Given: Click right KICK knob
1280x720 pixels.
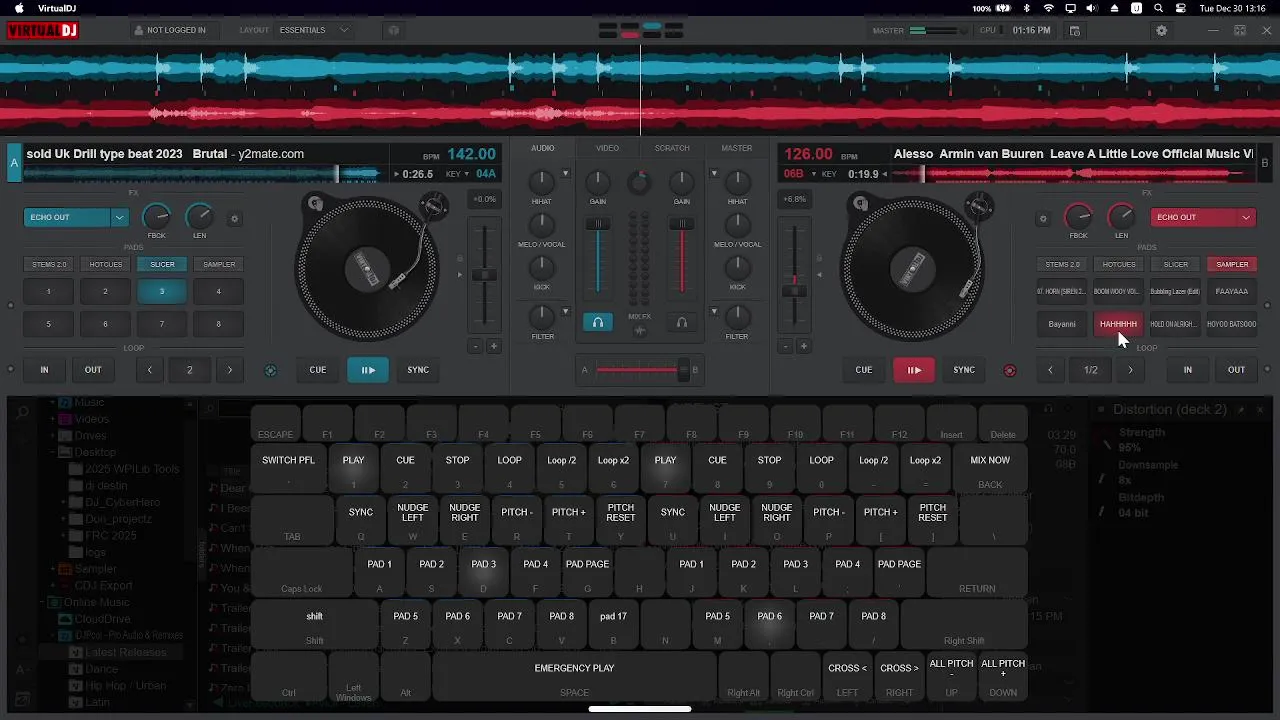Looking at the screenshot, I should tap(737, 268).
